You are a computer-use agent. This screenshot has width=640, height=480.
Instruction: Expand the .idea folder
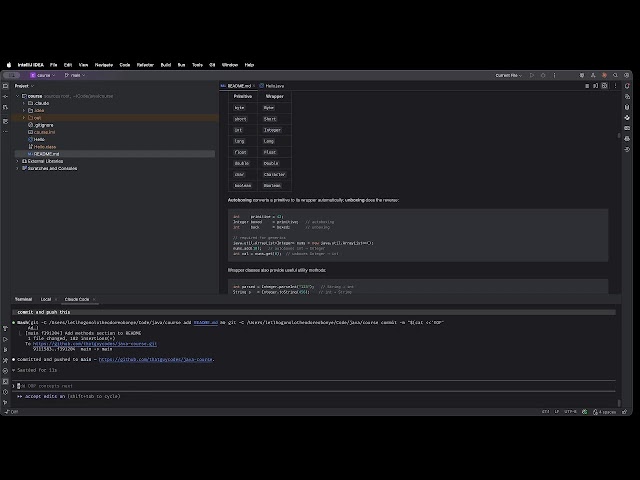coord(24,111)
